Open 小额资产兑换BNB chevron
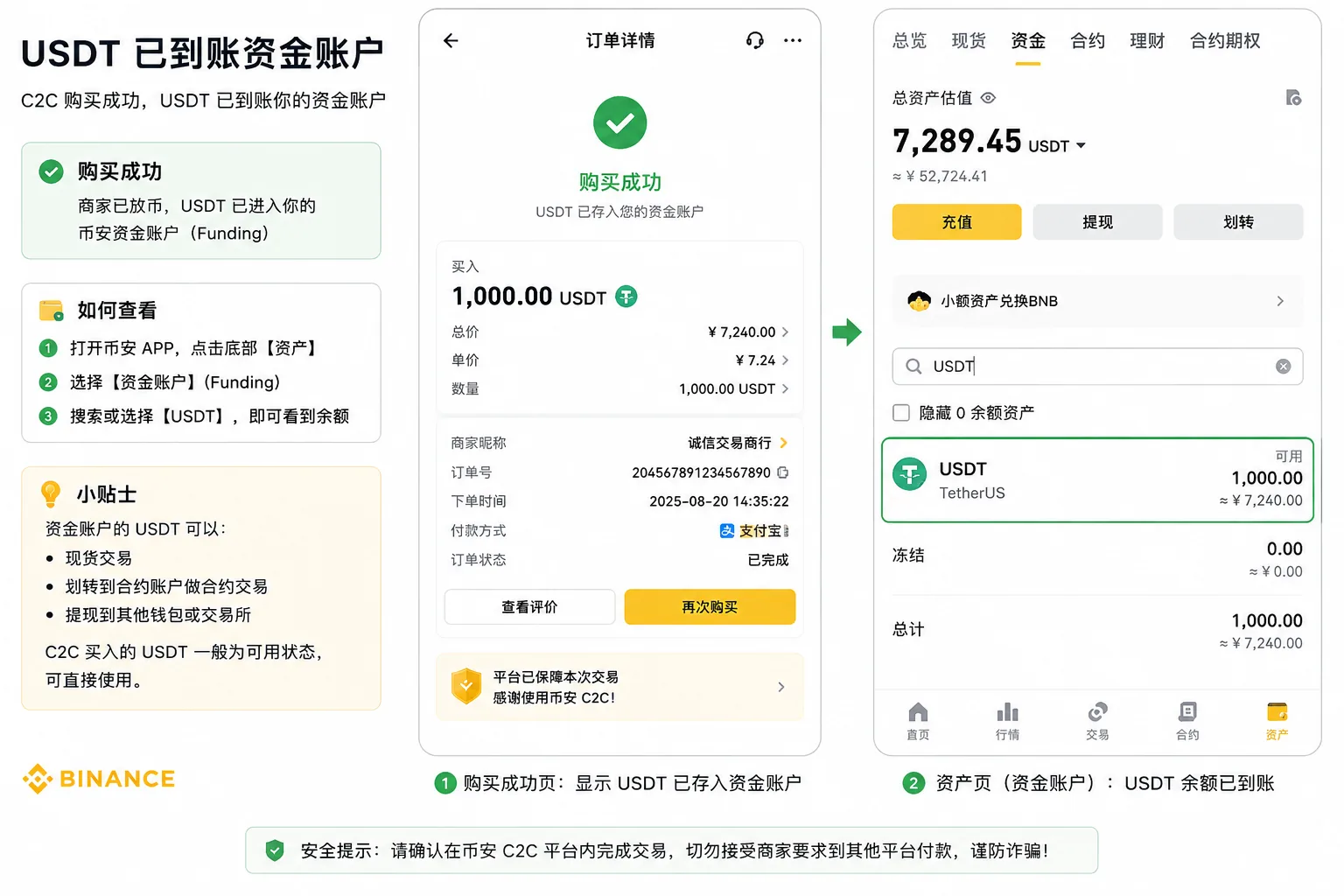This screenshot has width=1344, height=896. 1280,301
